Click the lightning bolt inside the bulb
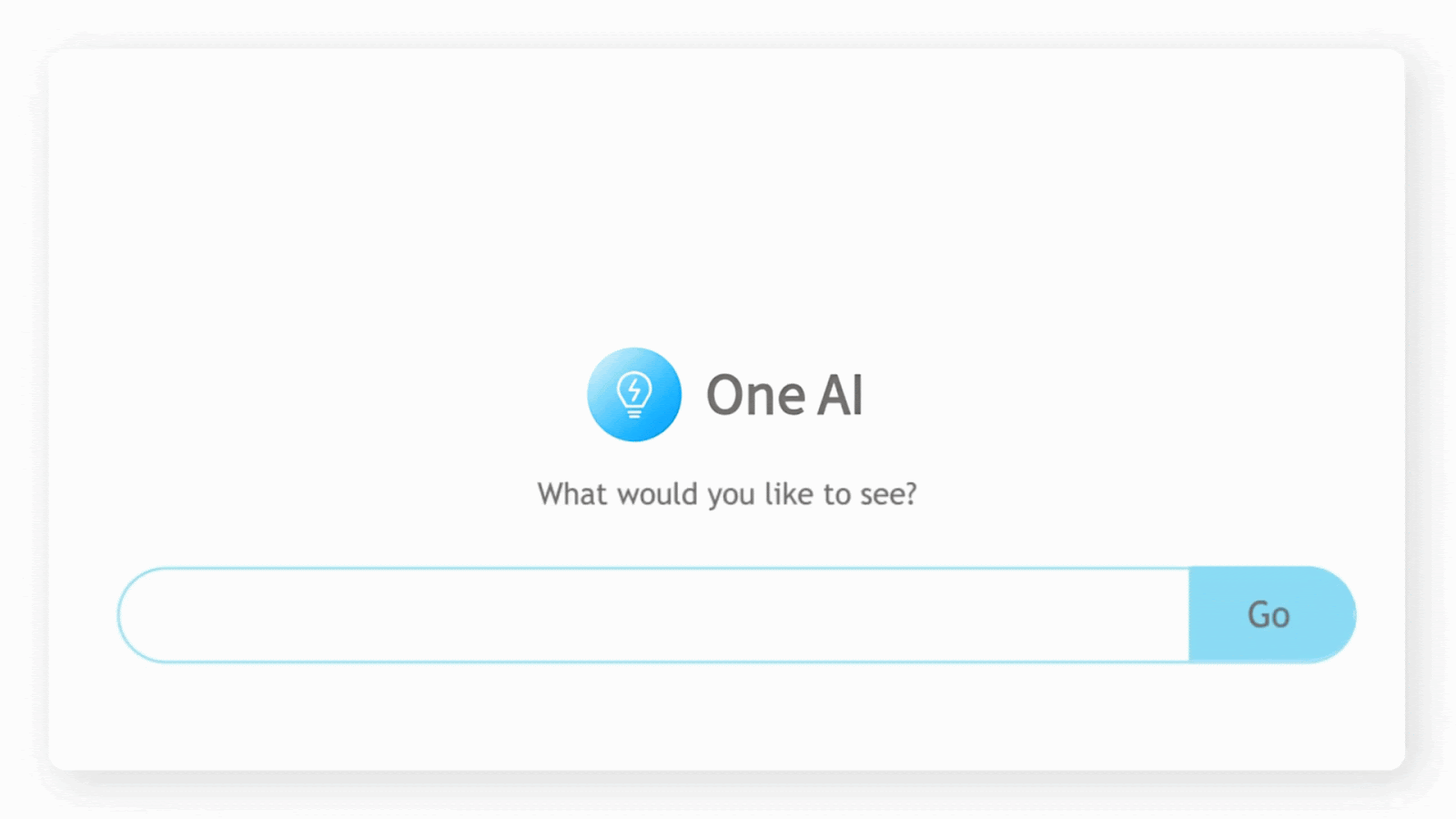Screen dimensions: 1456x819 [x=634, y=390]
